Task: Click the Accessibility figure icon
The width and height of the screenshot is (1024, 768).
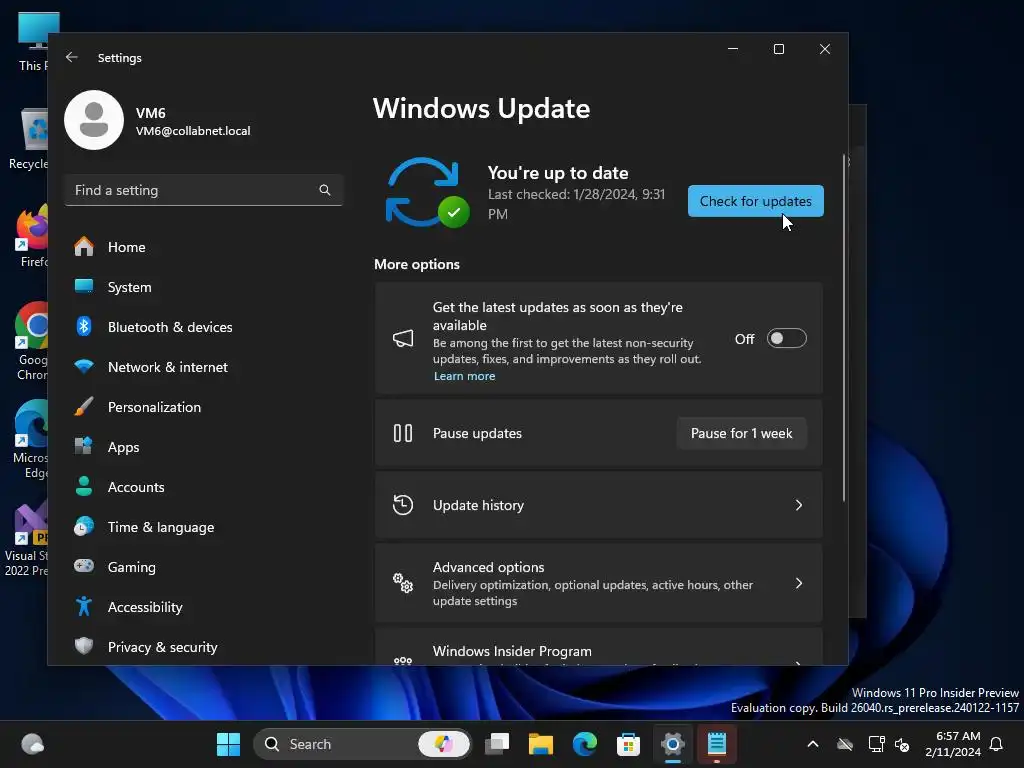Action: (x=84, y=606)
